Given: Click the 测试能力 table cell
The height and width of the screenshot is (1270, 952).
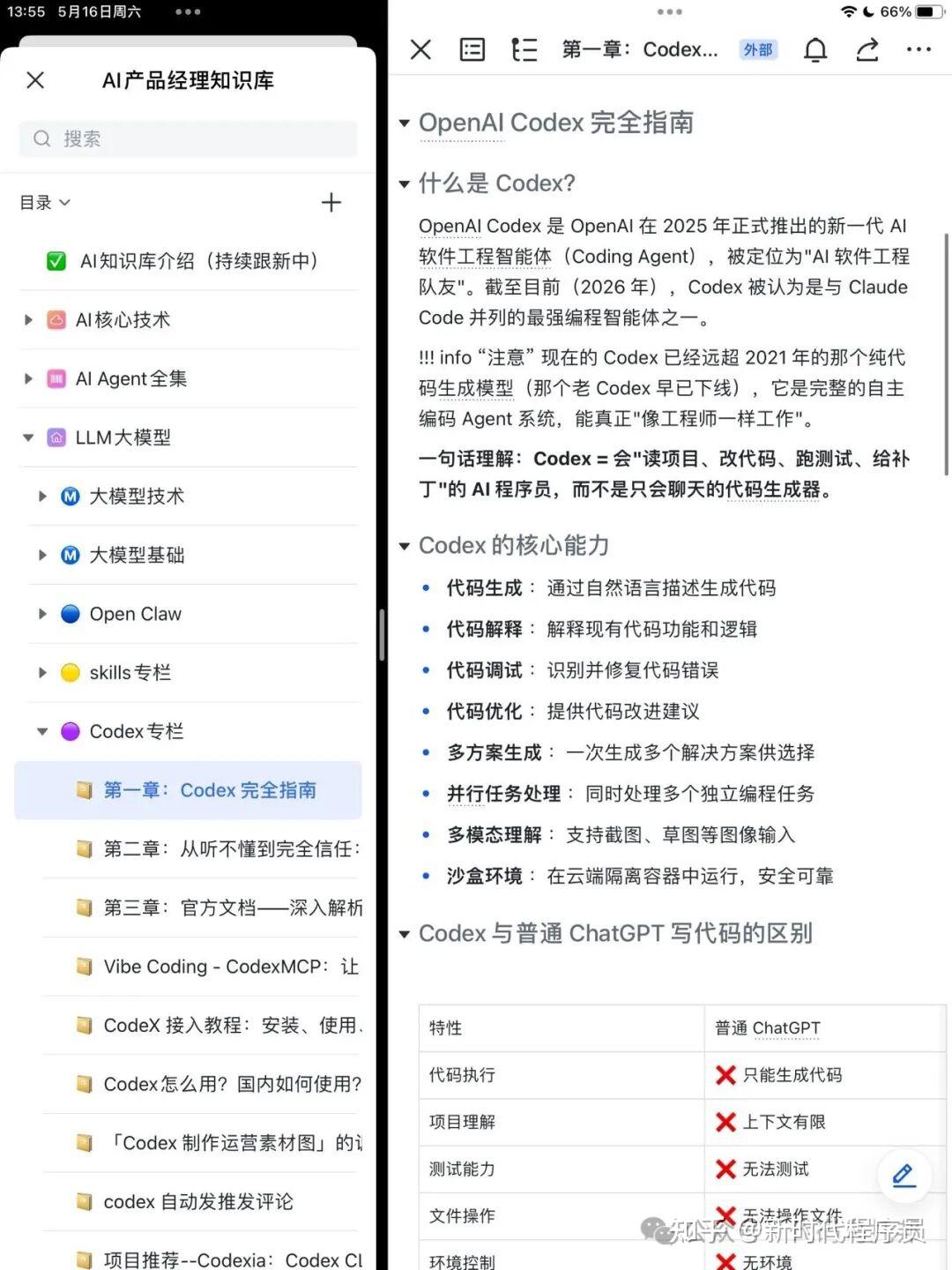Looking at the screenshot, I should (562, 1169).
